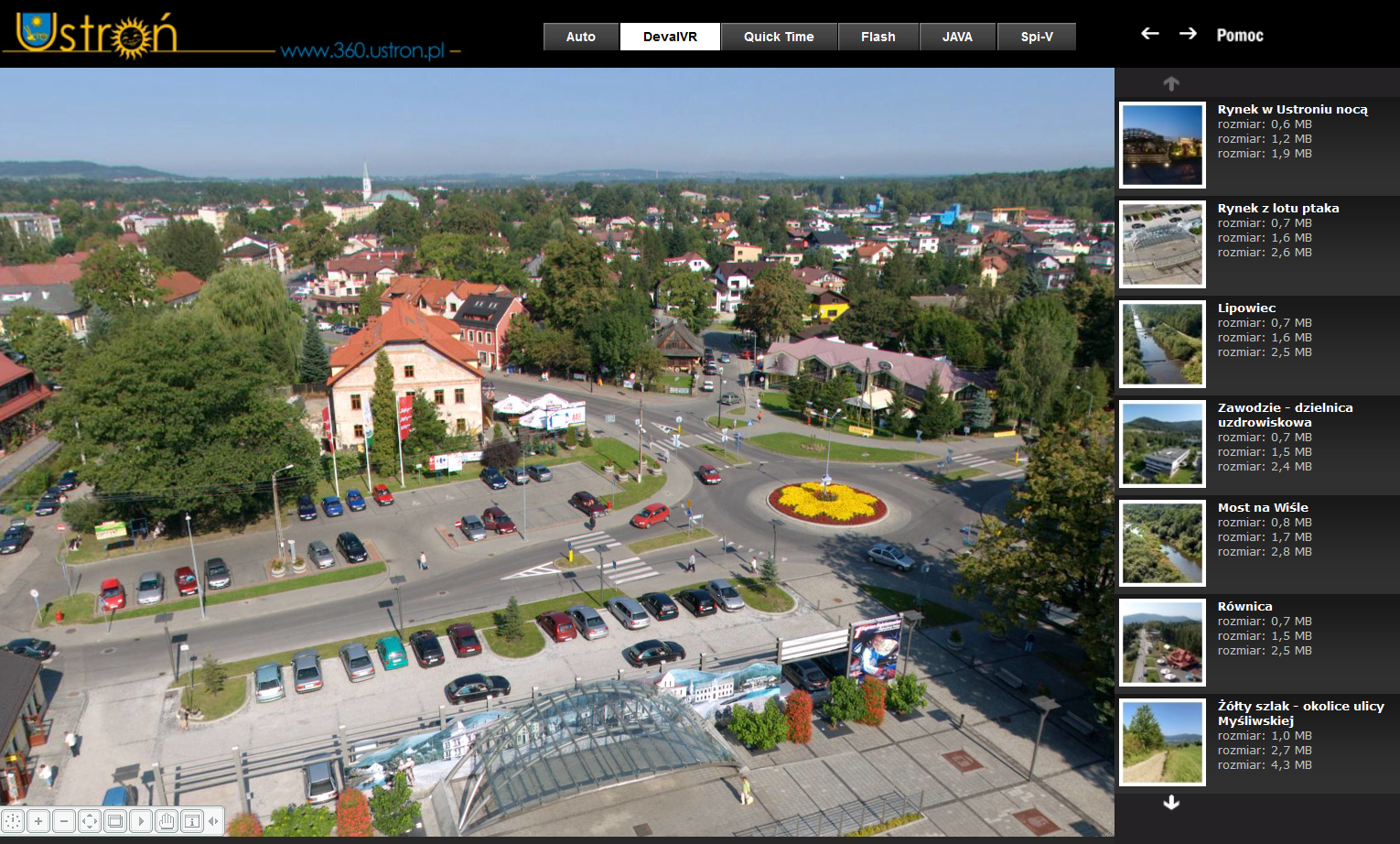
Task: Toggle fullscreen with overlapping windows icon
Action: pyautogui.click(x=115, y=821)
